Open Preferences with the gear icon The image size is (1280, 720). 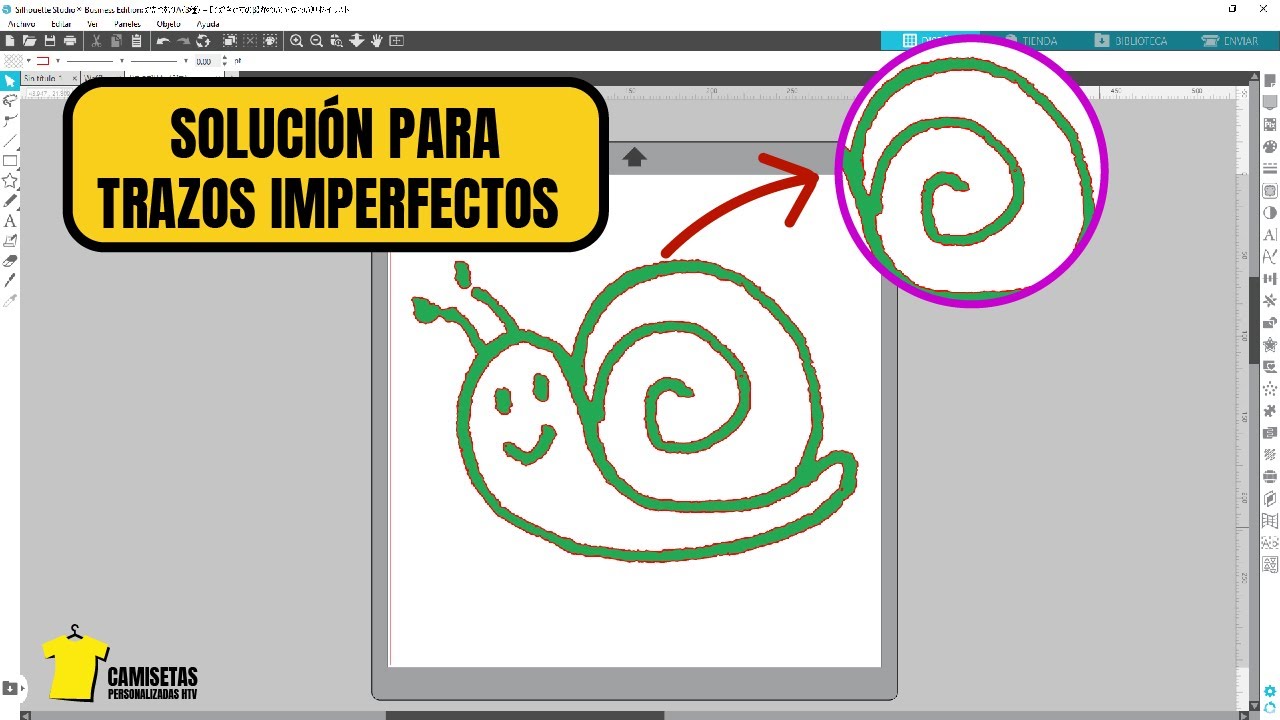1270,691
